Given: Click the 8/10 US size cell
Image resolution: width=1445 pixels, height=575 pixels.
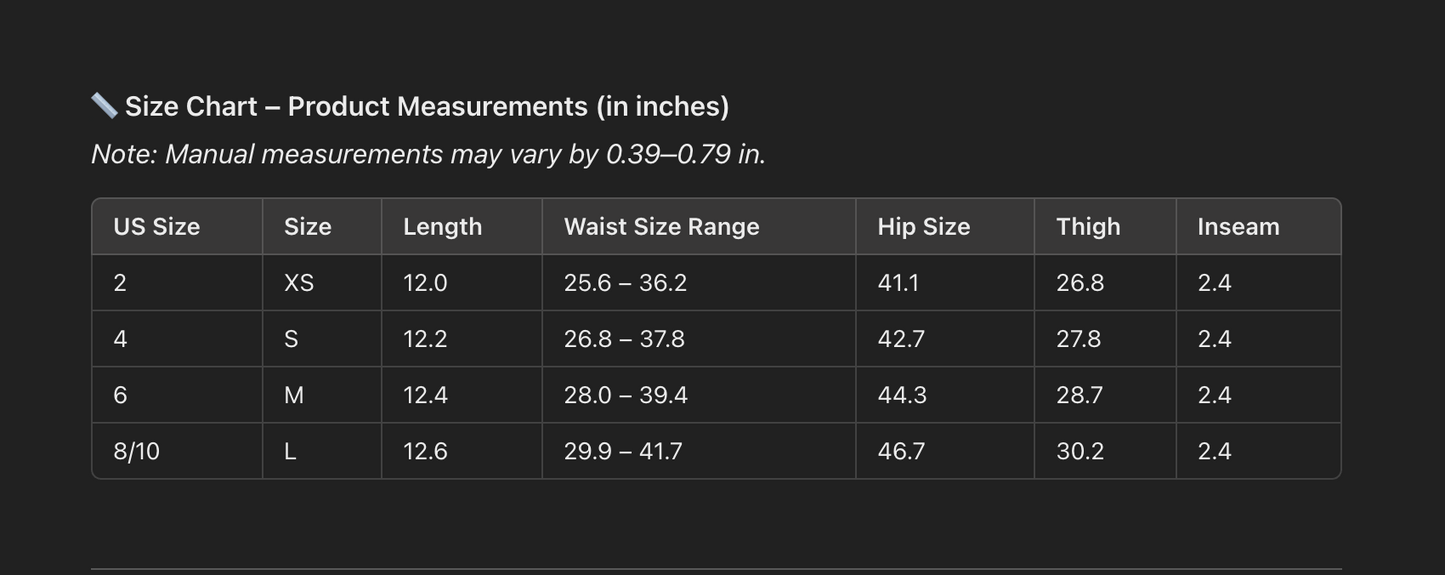Looking at the screenshot, I should coord(137,451).
